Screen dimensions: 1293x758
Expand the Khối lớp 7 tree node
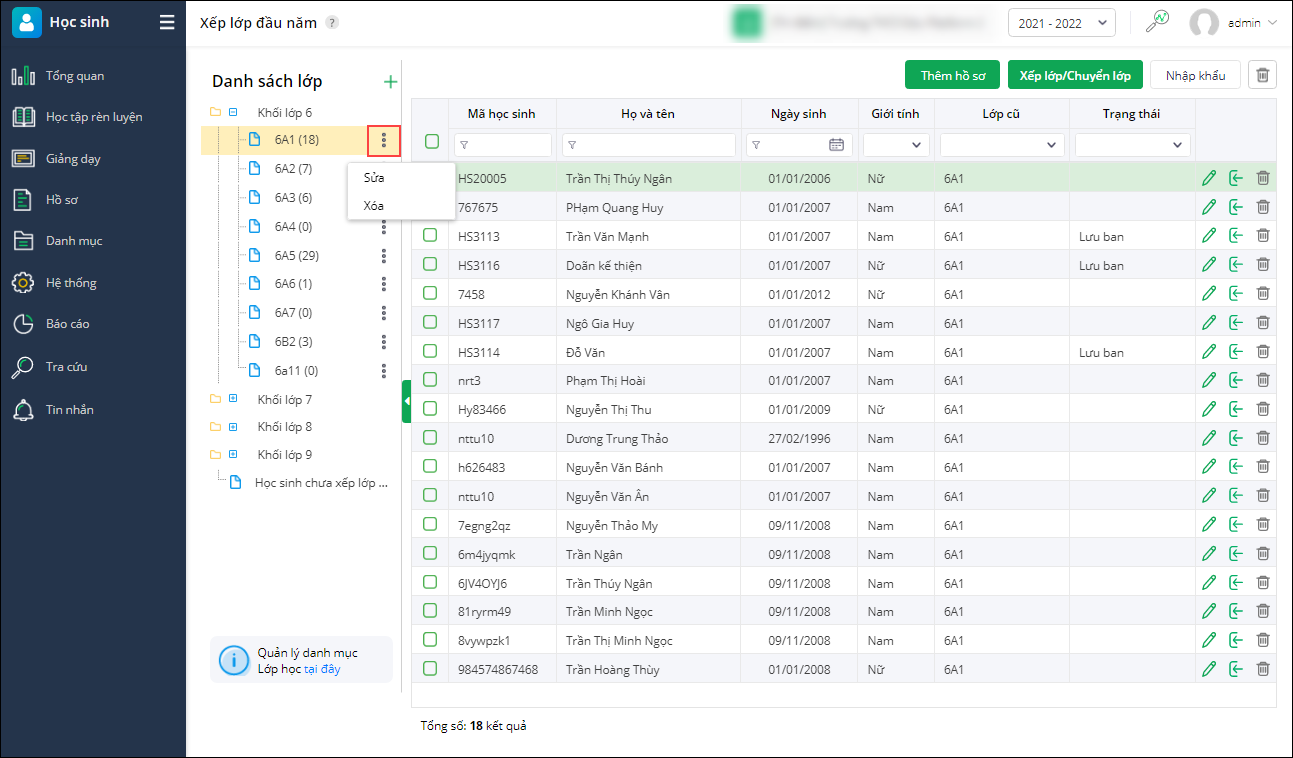click(233, 399)
